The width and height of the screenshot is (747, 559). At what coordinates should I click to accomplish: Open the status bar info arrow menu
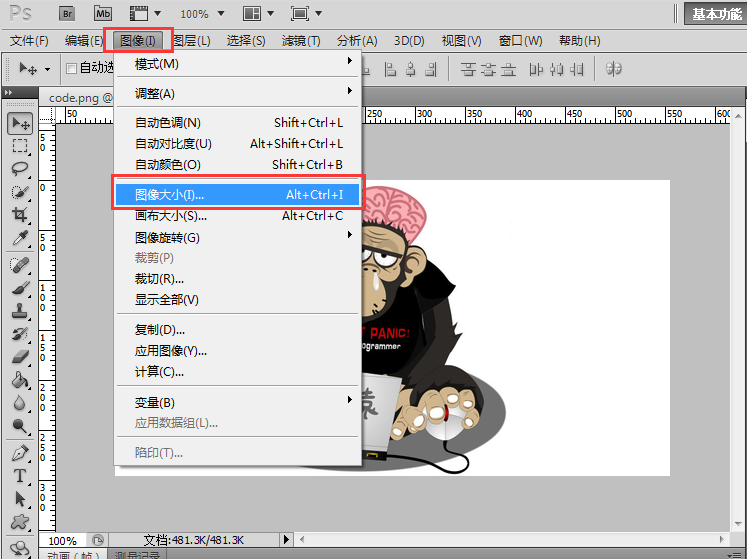coord(286,539)
